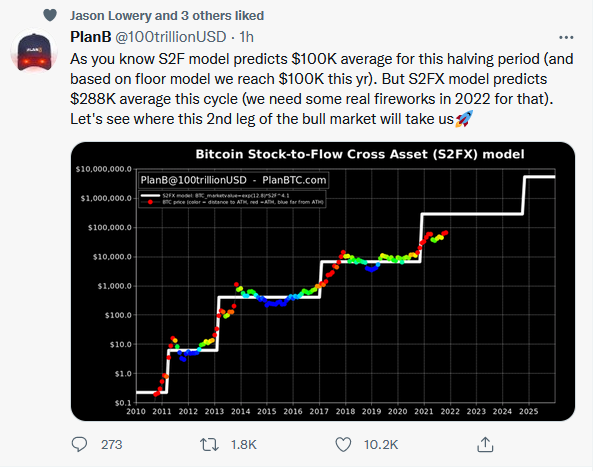Click the tweet body text paragraph

(x=321, y=89)
